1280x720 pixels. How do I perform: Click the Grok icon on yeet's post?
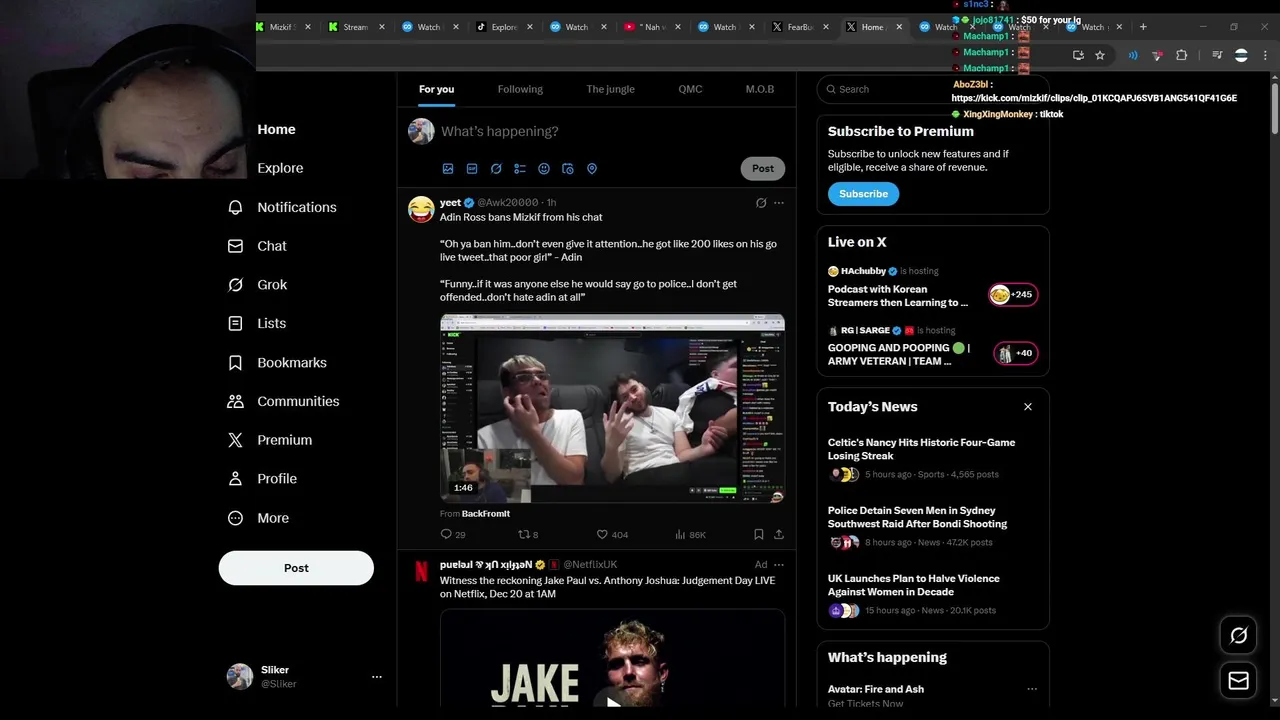(761, 203)
